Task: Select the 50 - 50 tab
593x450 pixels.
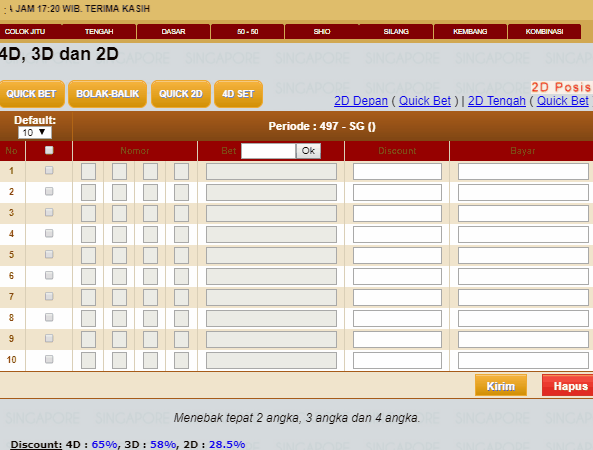Action: pyautogui.click(x=248, y=31)
